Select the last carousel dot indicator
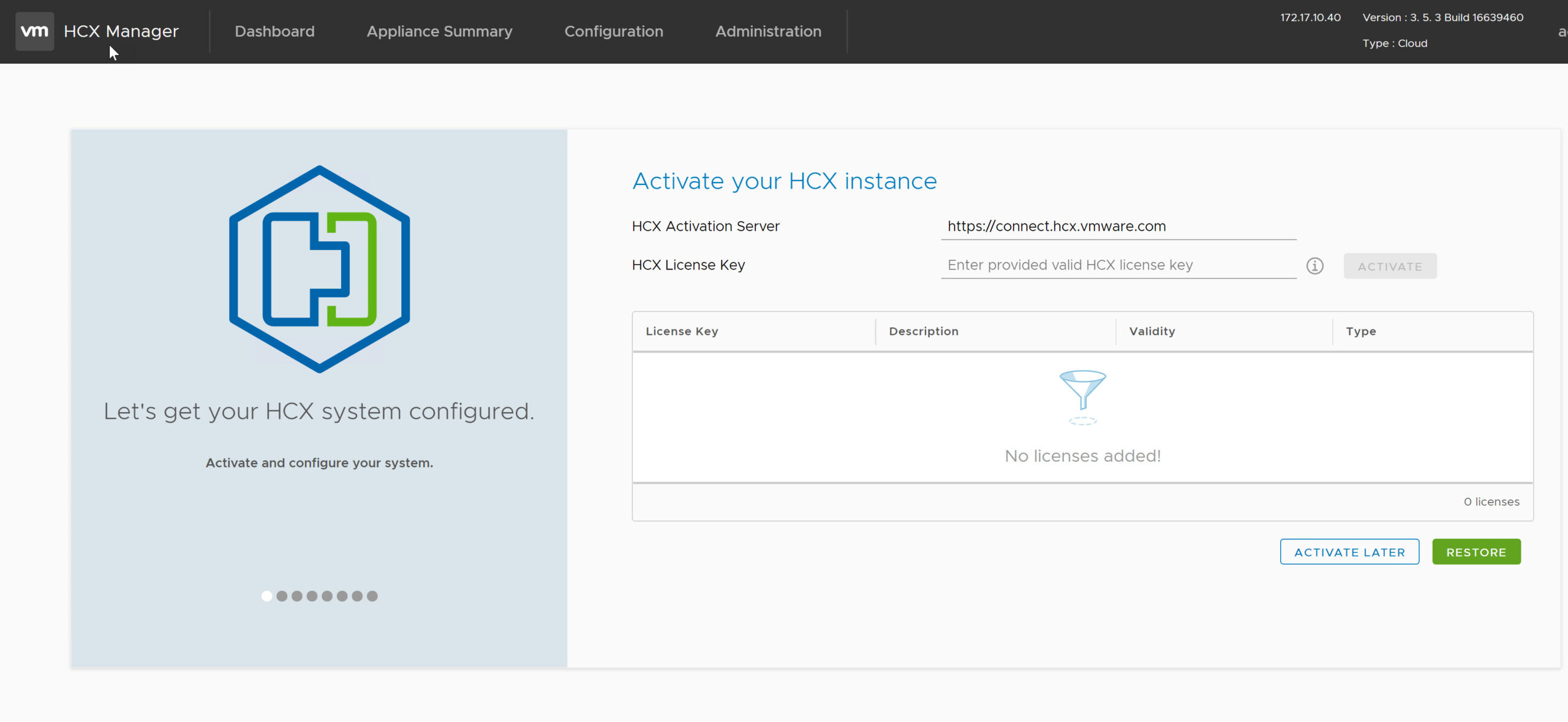This screenshot has height=722, width=1568. click(x=372, y=596)
